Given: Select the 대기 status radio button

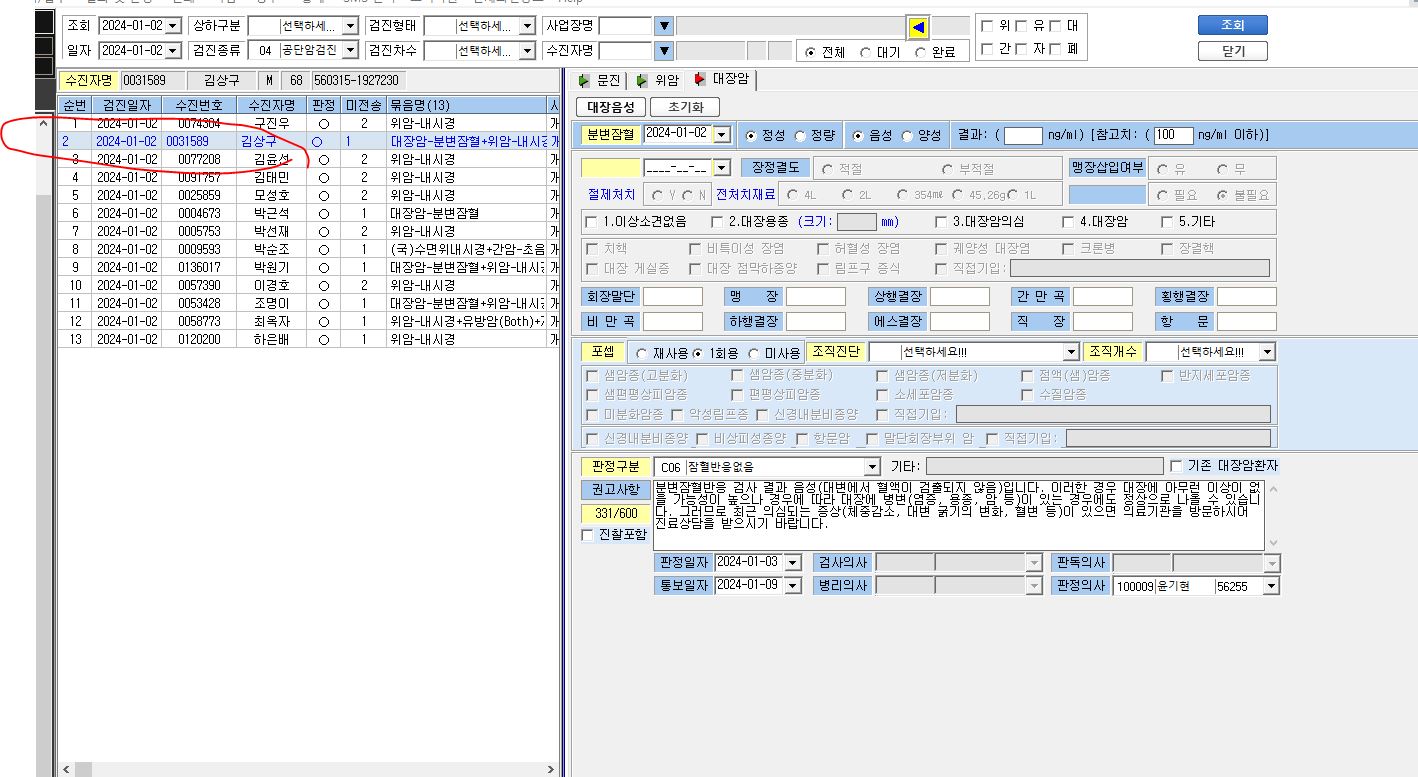Looking at the screenshot, I should (x=865, y=52).
